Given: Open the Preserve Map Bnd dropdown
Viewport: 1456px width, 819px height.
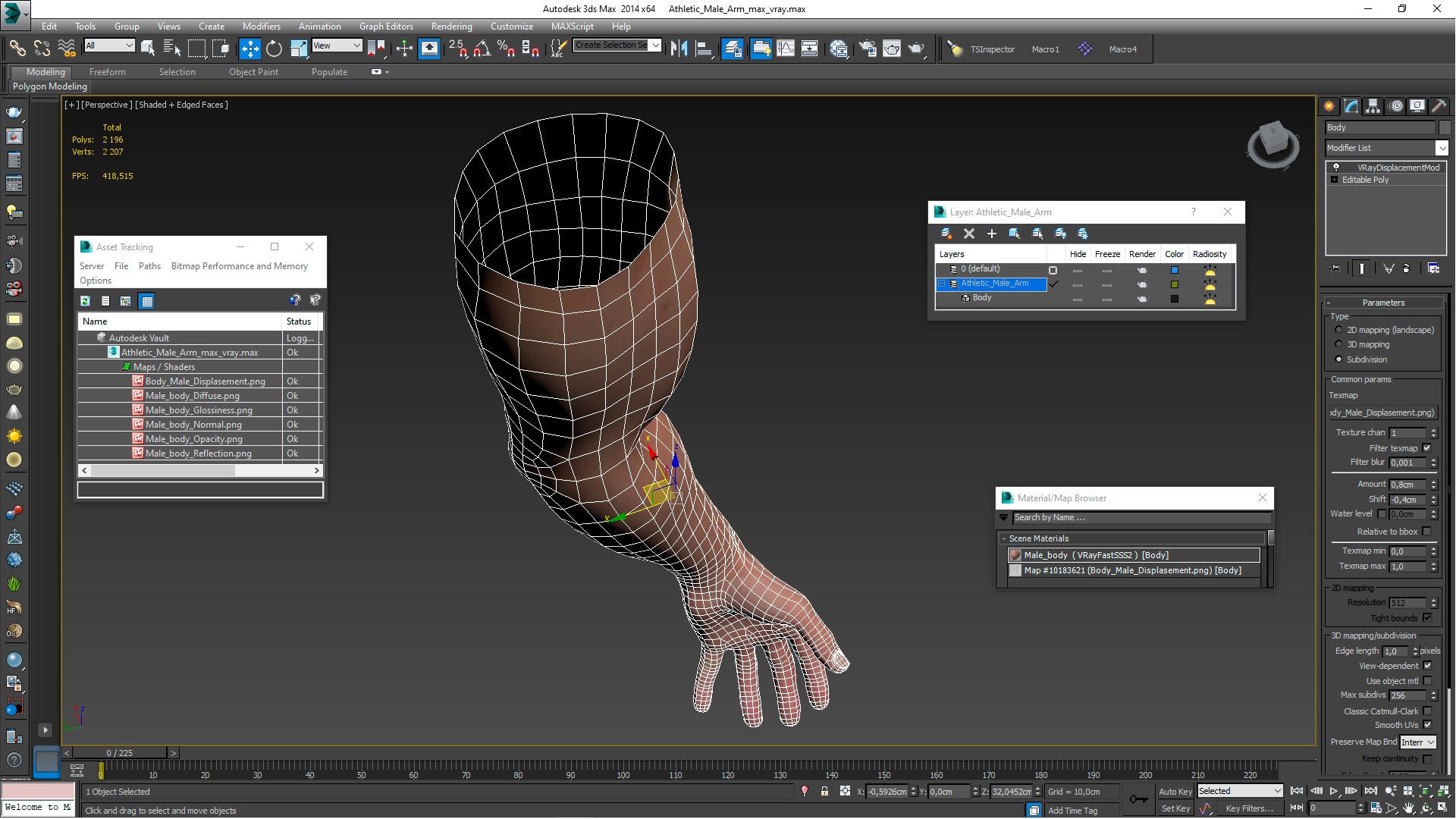Looking at the screenshot, I should 1418,742.
